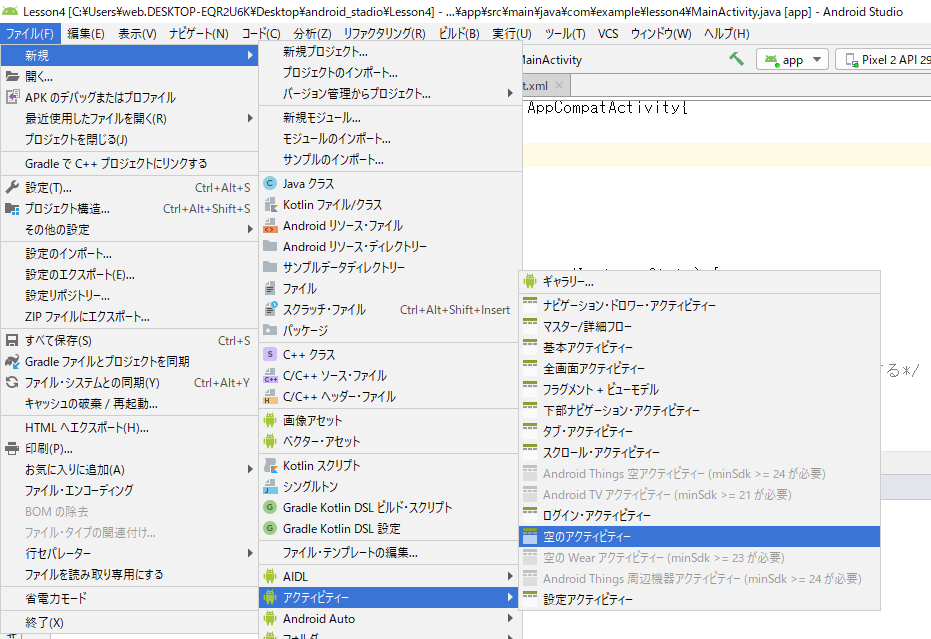
Task: Select 設定アクティビティー template
Action: click(x=699, y=600)
